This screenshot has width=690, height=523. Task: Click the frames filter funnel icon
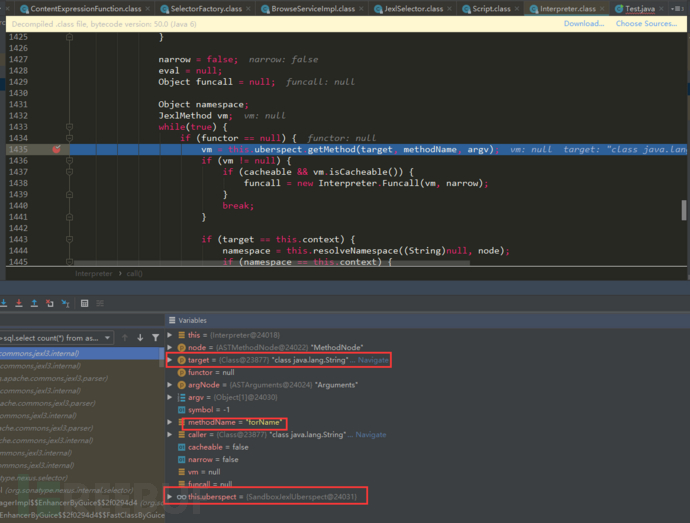tap(156, 338)
